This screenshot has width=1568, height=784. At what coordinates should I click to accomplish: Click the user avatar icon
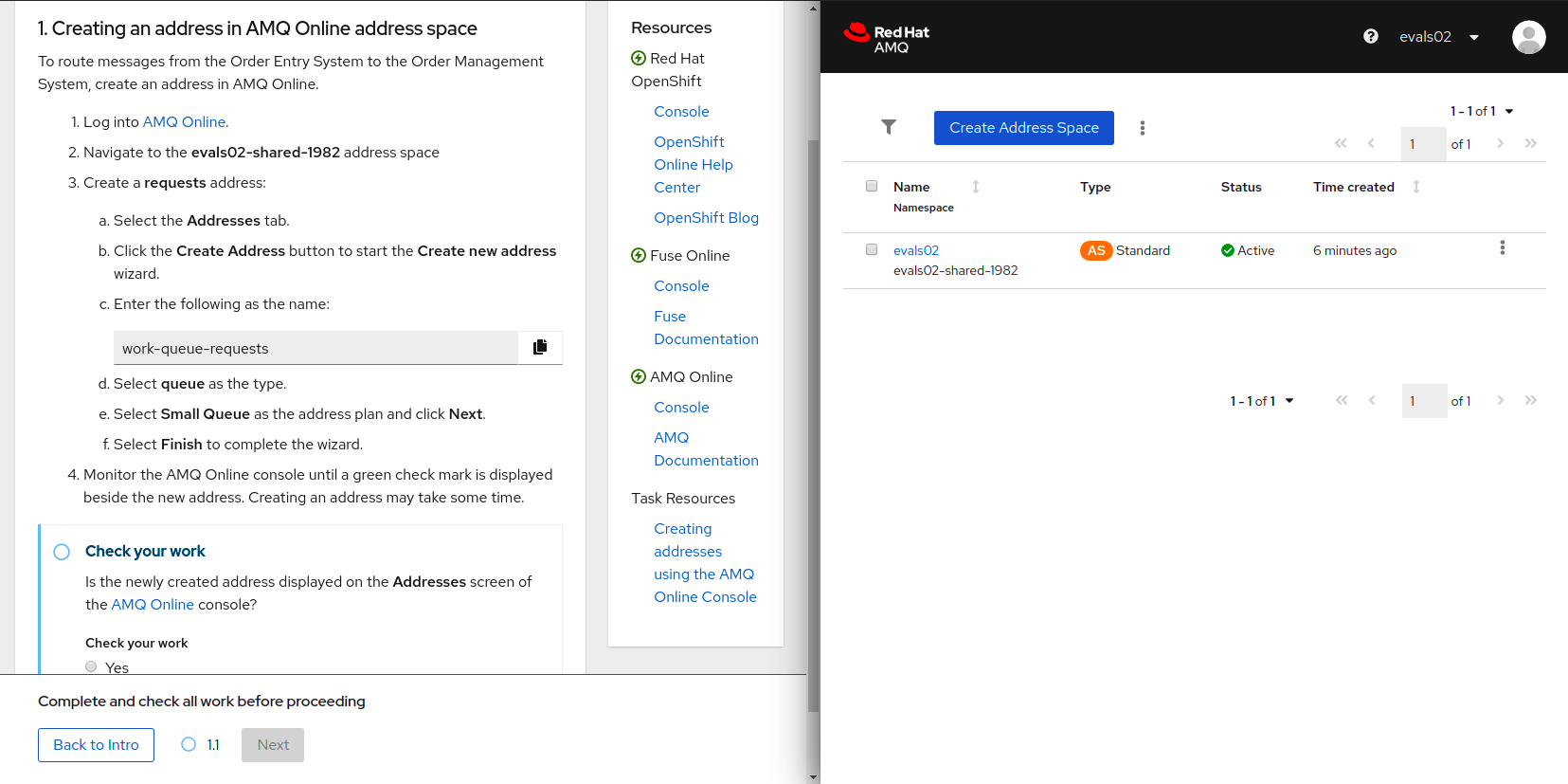click(x=1529, y=37)
